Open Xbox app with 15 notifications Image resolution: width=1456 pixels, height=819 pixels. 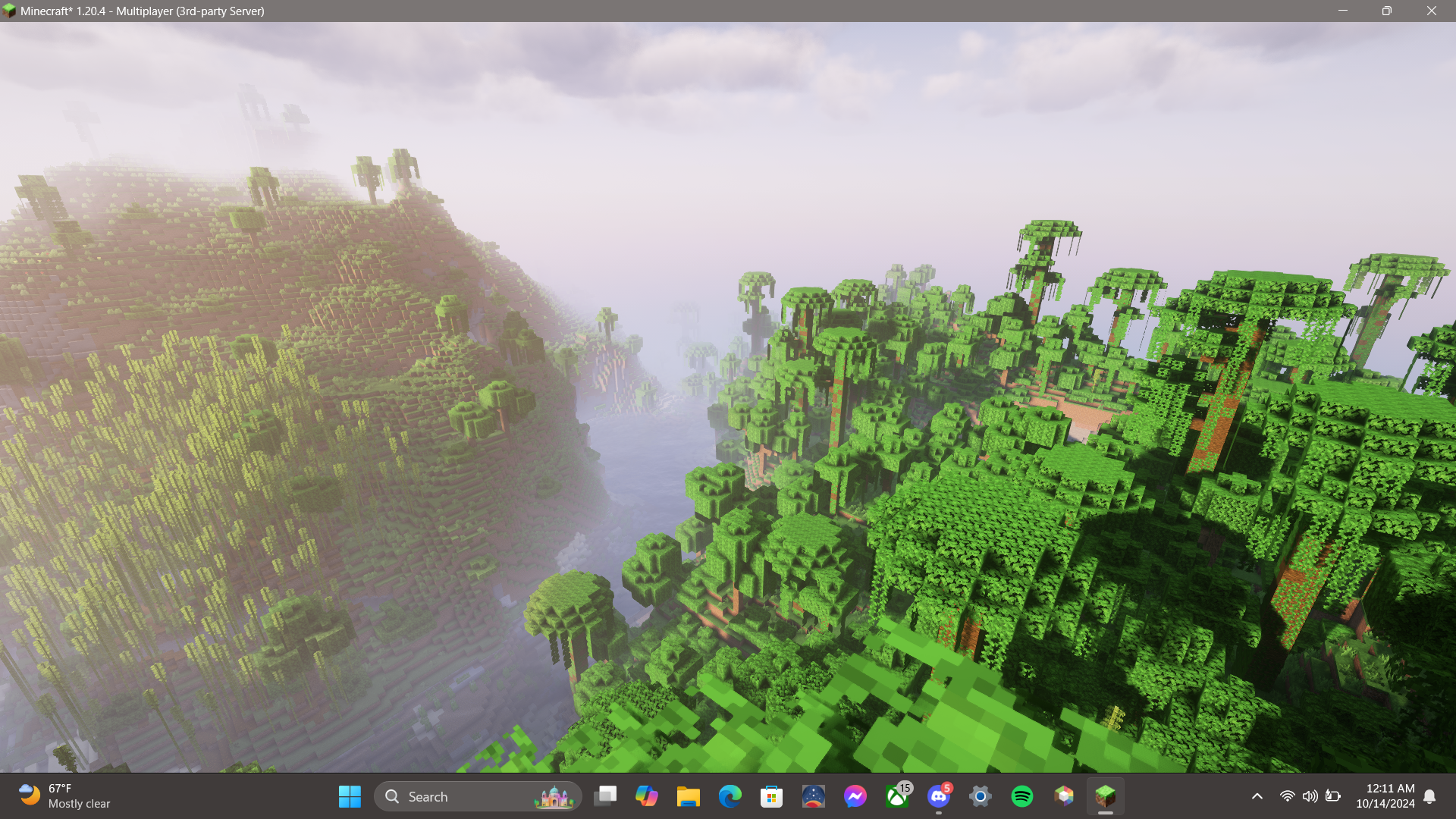[x=897, y=796]
